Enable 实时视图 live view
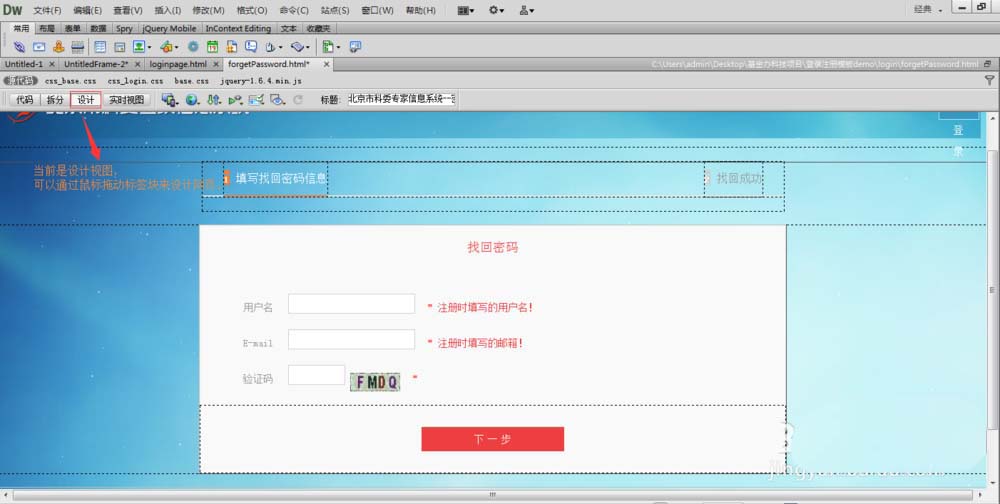This screenshot has width=1000, height=504. point(126,100)
